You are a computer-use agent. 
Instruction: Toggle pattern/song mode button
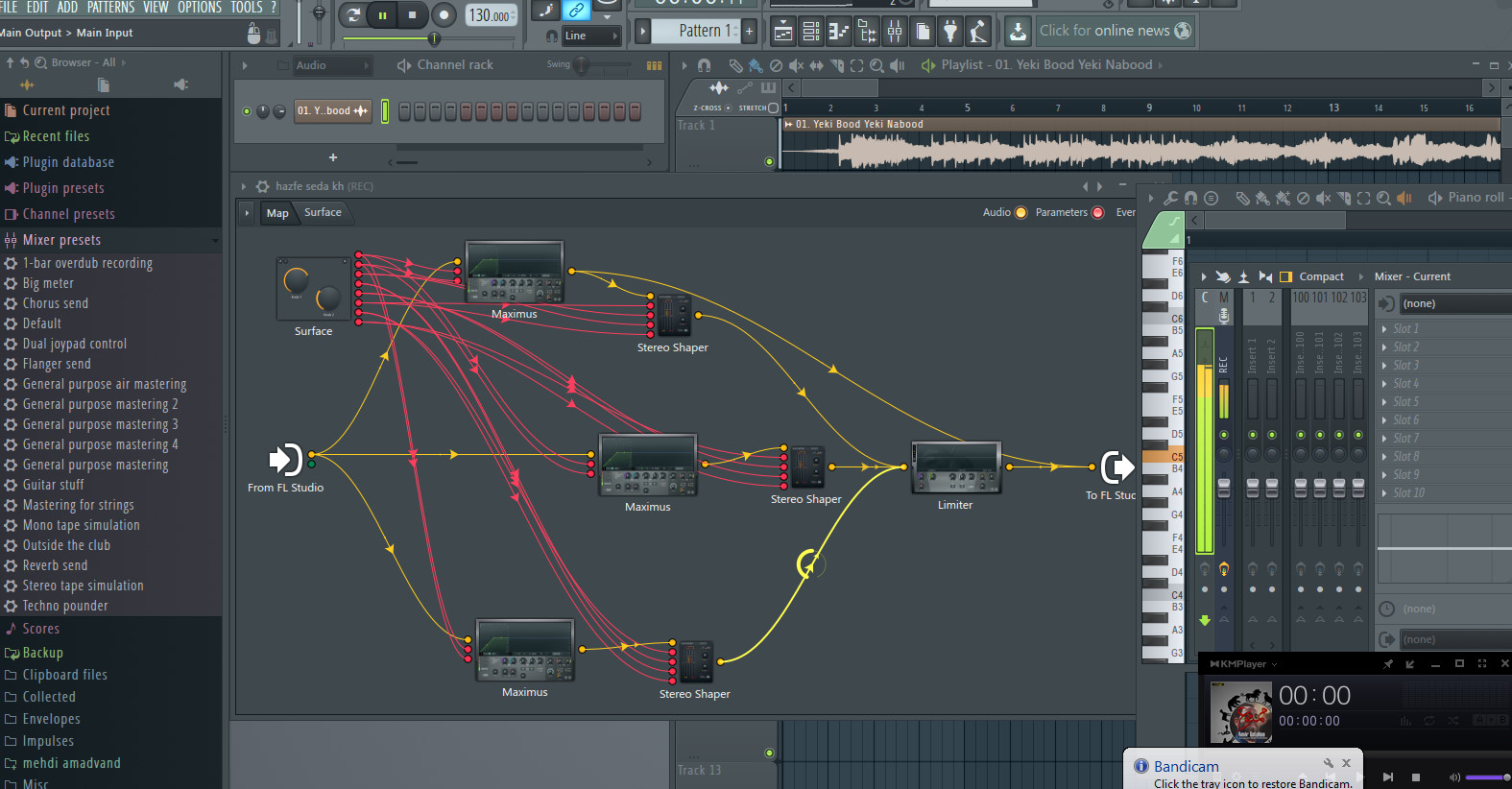coord(353,15)
